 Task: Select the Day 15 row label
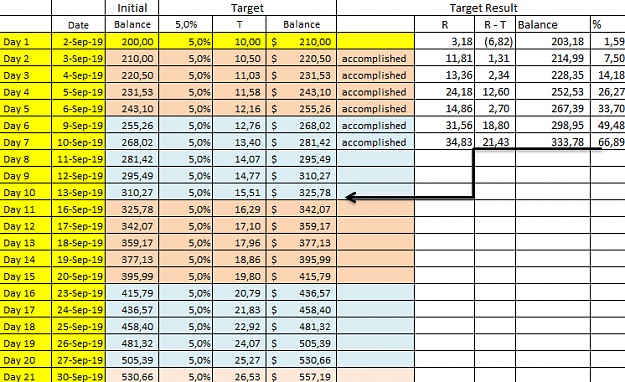click(26, 276)
